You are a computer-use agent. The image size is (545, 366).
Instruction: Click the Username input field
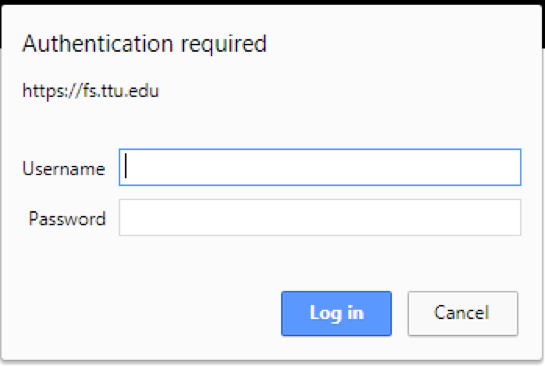click(320, 167)
